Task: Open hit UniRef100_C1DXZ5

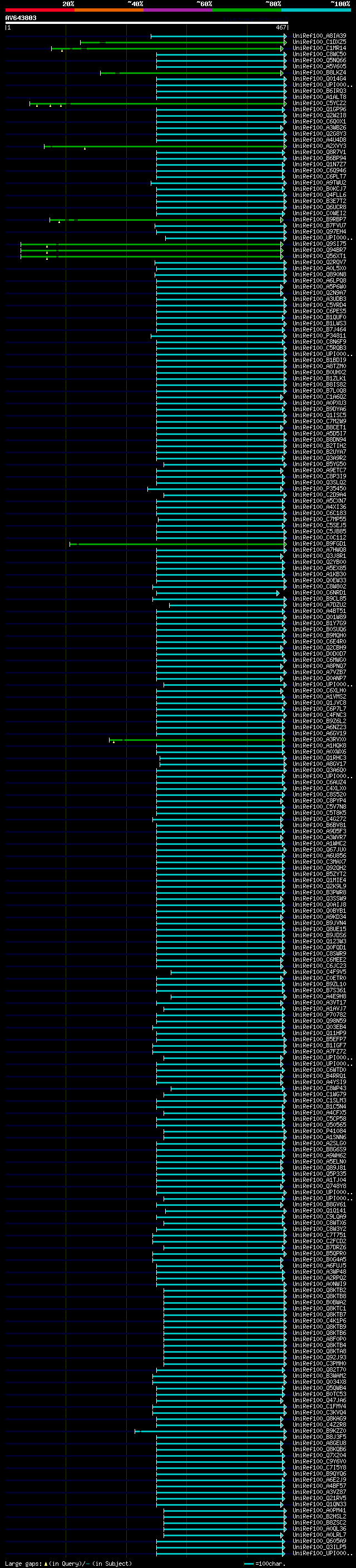Action: [319, 42]
